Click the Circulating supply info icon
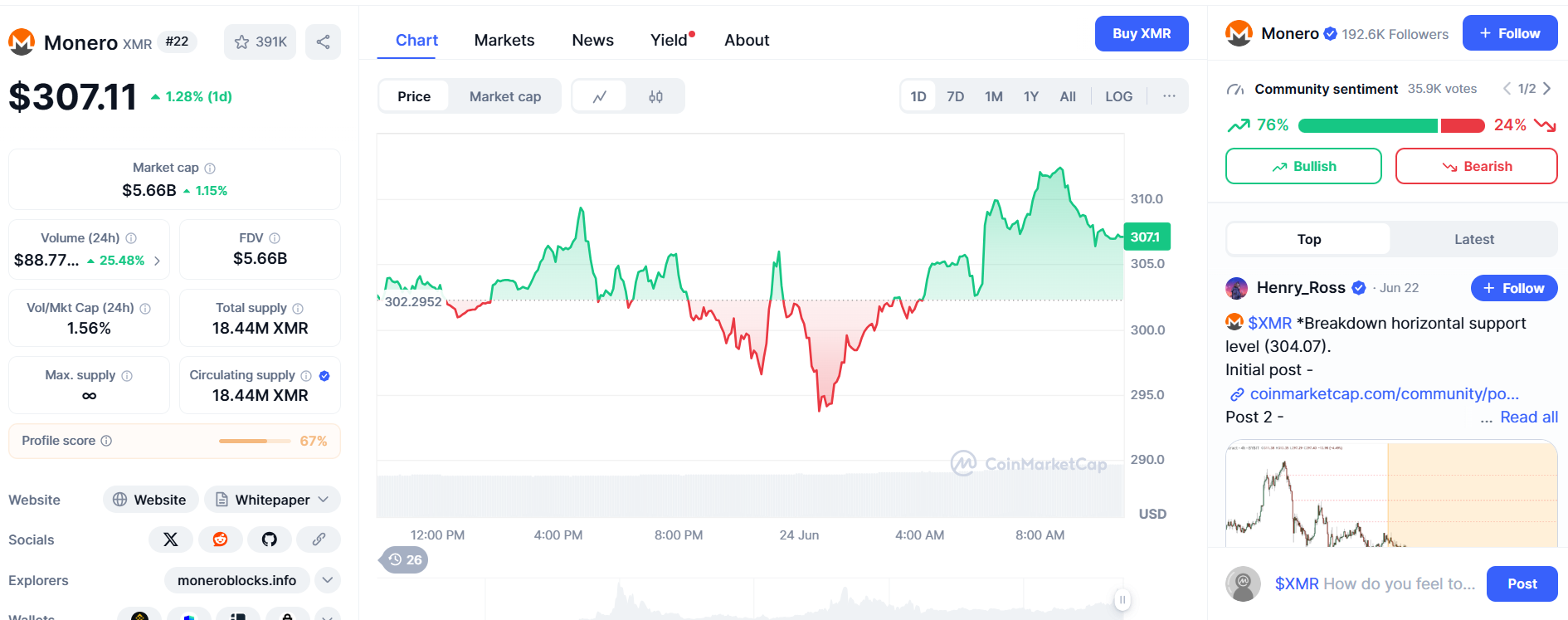 click(306, 375)
